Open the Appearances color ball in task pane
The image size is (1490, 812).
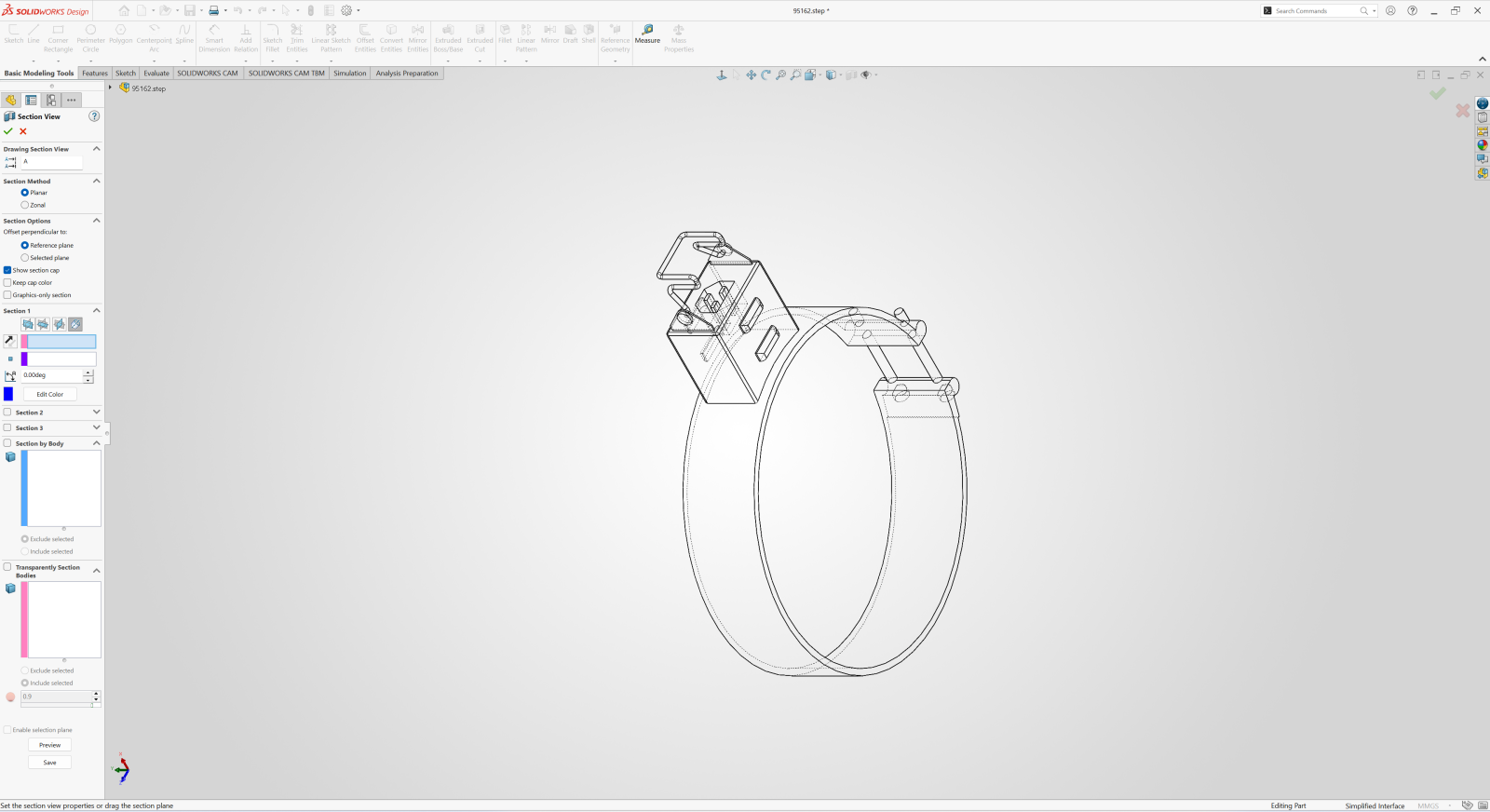1482,145
